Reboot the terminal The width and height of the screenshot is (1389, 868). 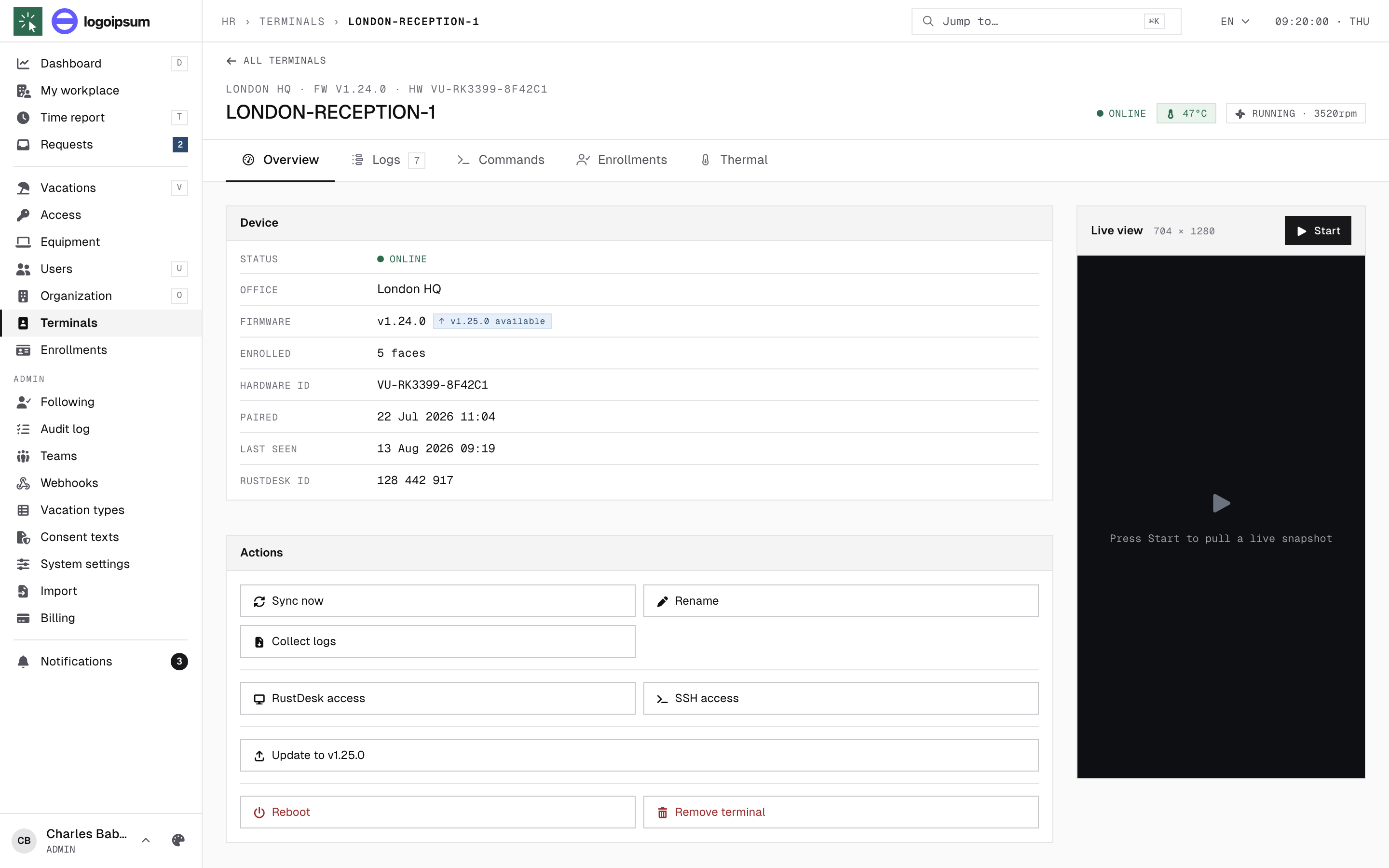437,812
